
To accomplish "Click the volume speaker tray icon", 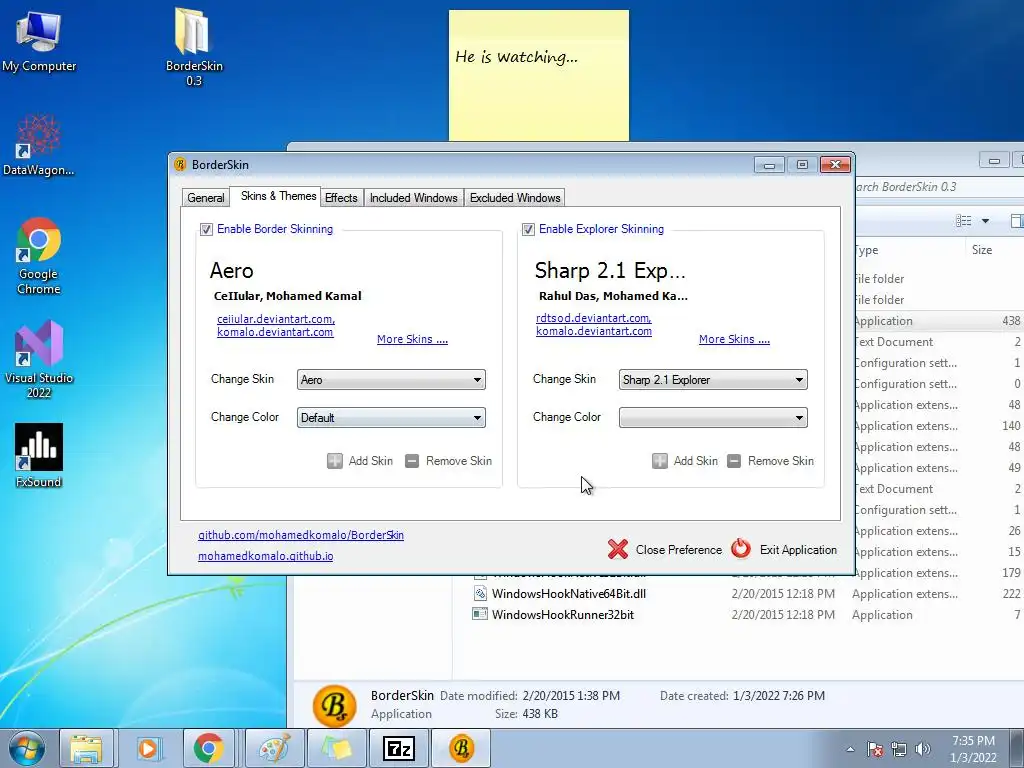I will tap(922, 749).
